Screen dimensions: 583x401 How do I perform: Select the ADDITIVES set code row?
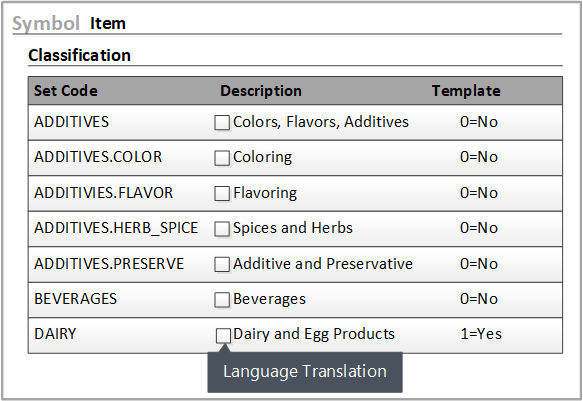coord(295,122)
